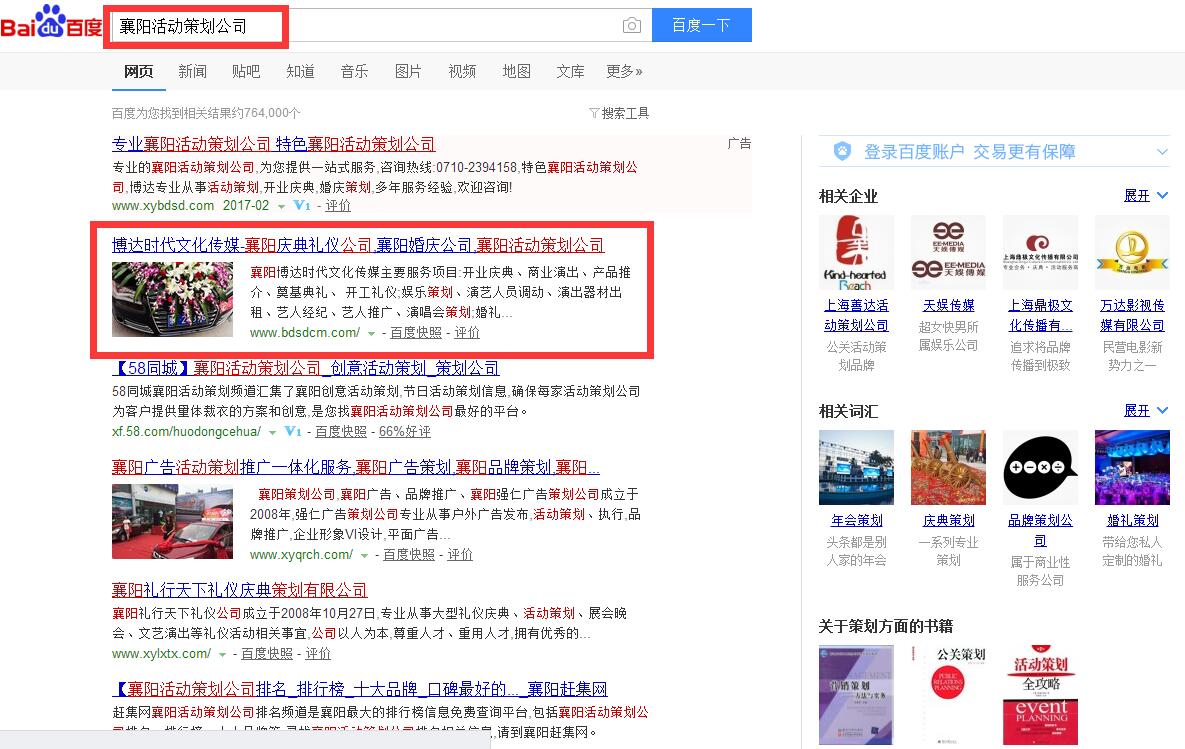Click 66%好评 rating link
The height and width of the screenshot is (749, 1185).
tap(404, 432)
